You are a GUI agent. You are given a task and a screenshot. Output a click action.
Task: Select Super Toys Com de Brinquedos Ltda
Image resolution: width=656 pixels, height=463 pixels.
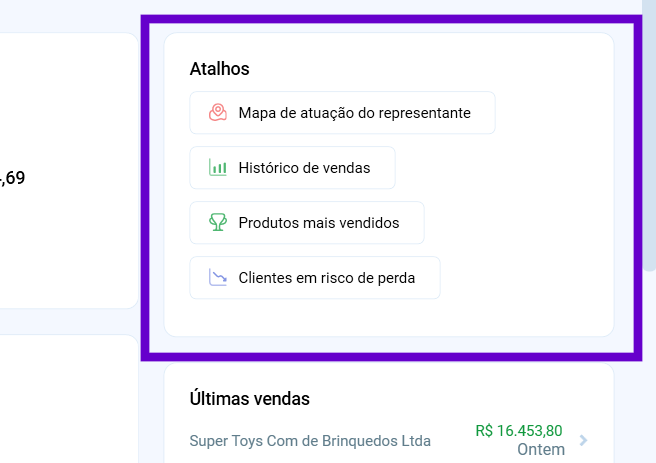(310, 441)
